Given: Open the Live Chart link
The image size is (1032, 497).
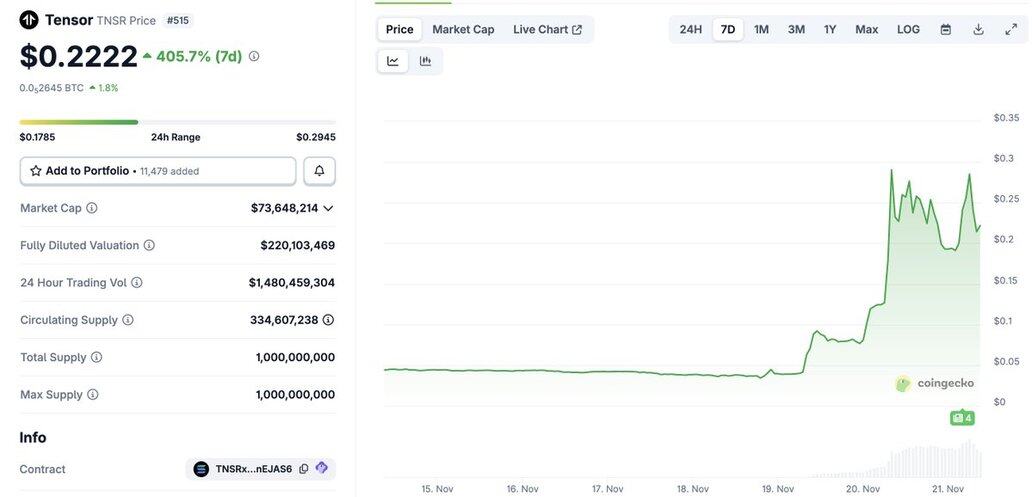Looking at the screenshot, I should [547, 29].
